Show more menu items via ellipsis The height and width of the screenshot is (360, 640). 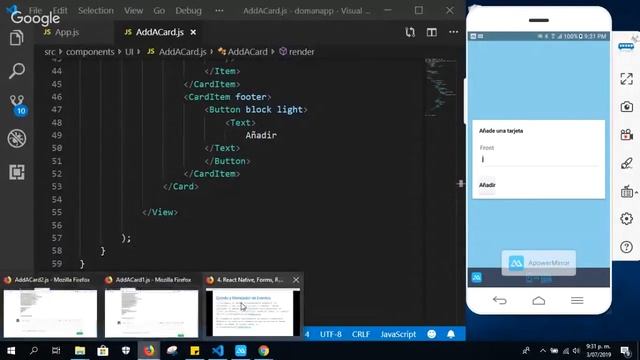pos(219,11)
